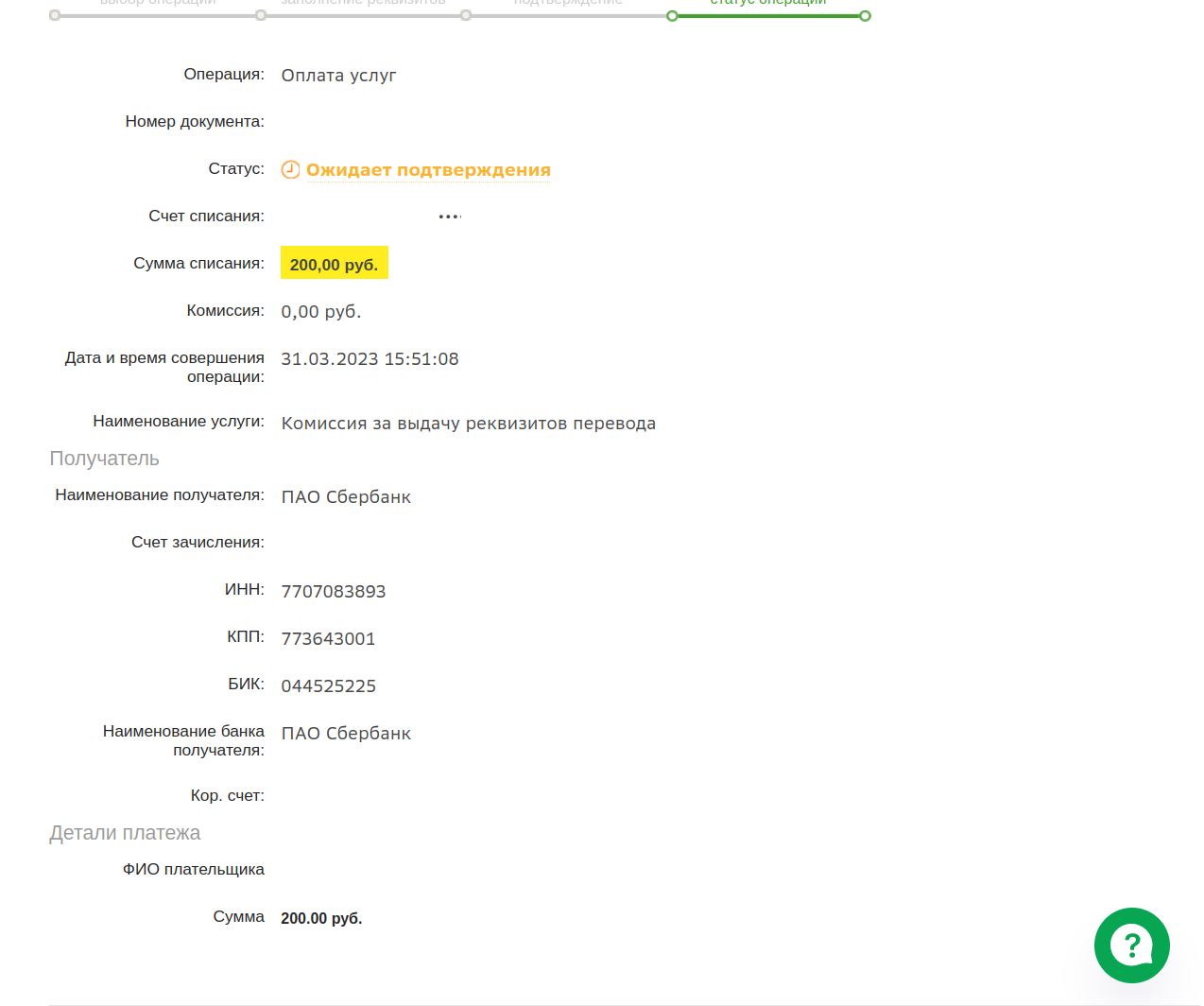Select the date 31.03.2023 15:51:08
This screenshot has width=1204, height=1006.
pyautogui.click(x=370, y=359)
